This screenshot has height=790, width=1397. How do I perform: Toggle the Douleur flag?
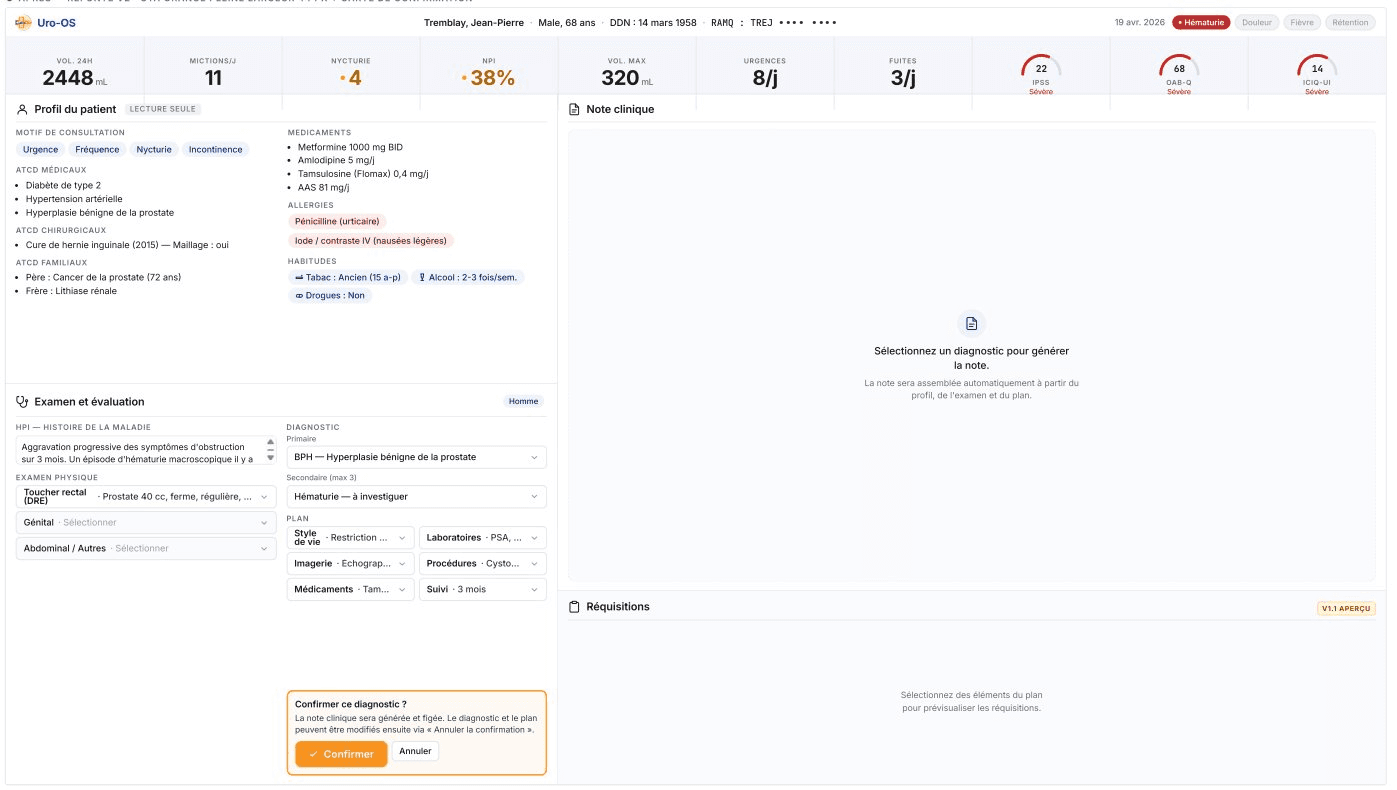[x=1257, y=22]
